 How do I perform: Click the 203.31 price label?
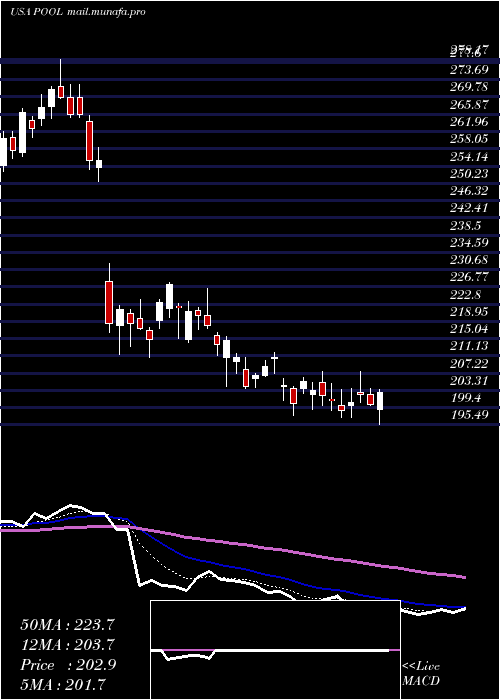[x=469, y=381]
